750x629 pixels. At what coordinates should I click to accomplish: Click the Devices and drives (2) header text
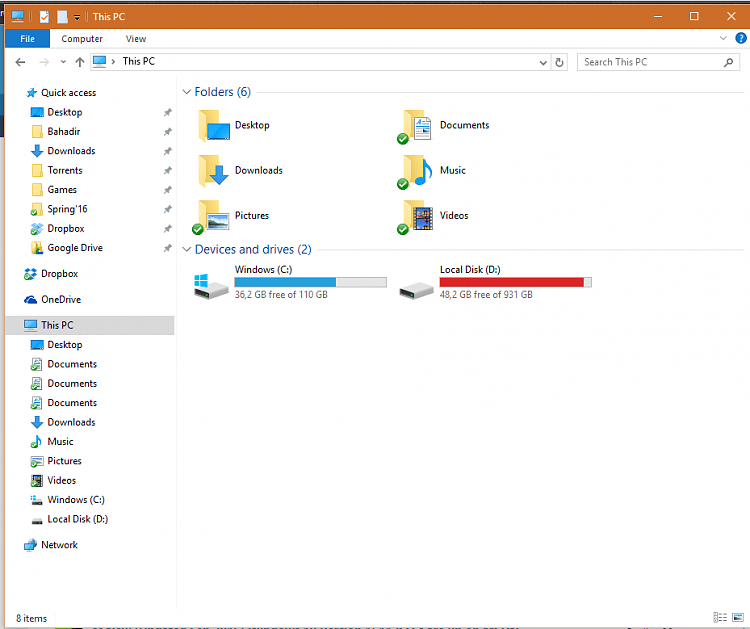(x=253, y=249)
